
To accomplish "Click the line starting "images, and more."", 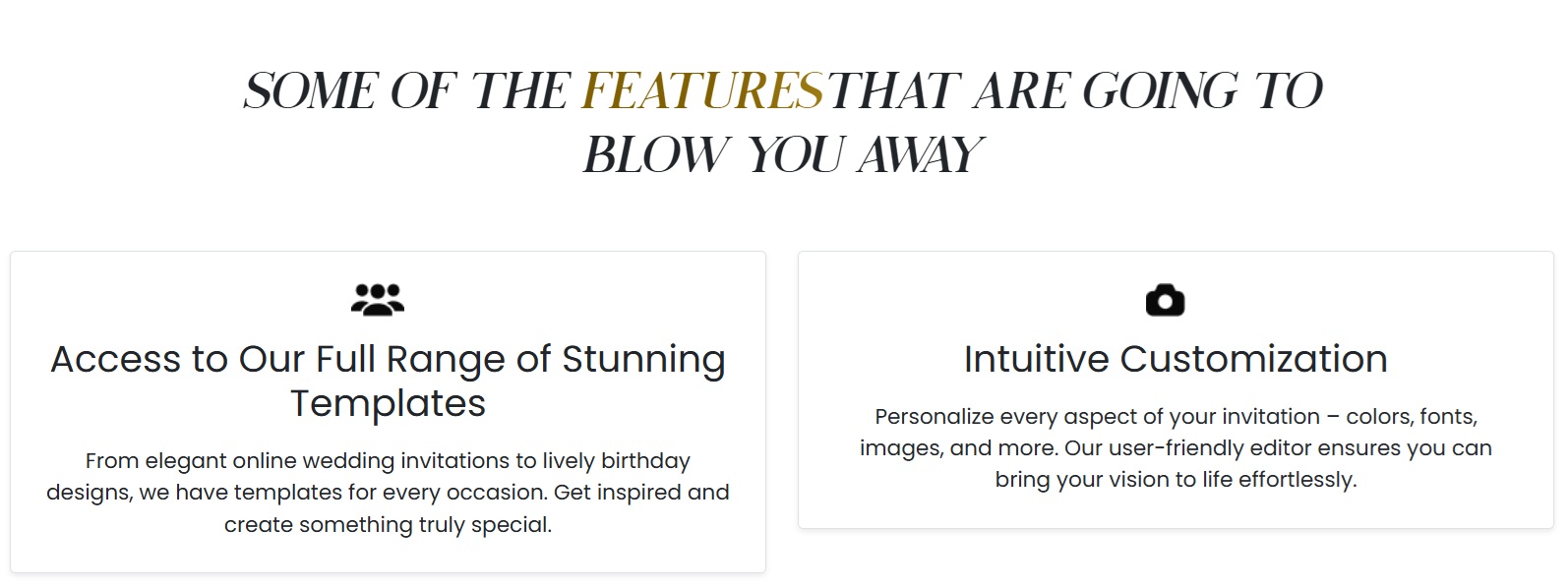I will 1176,447.
